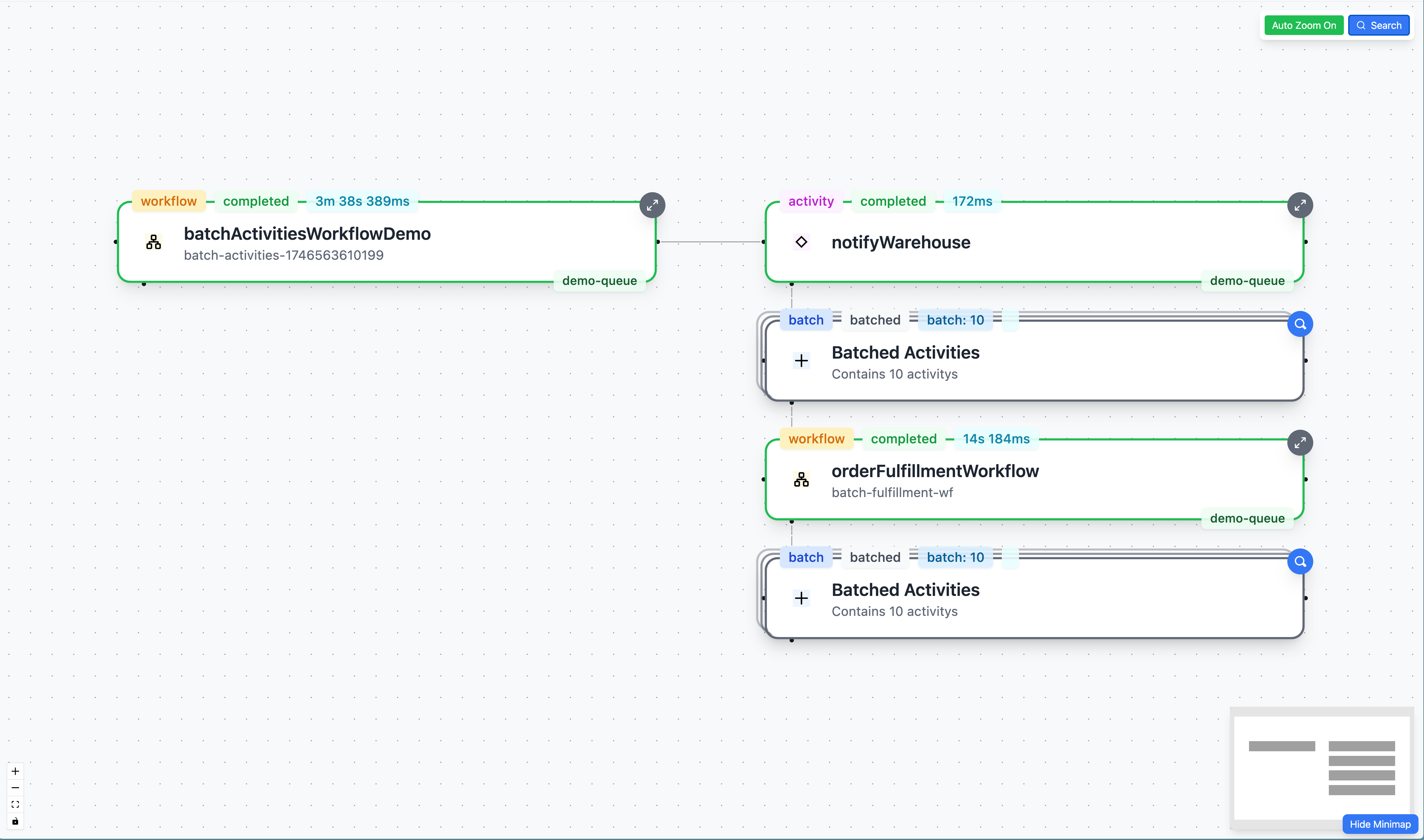1424x840 pixels.
Task: Expand the notifyWarehouse activity node
Action: (x=1300, y=205)
